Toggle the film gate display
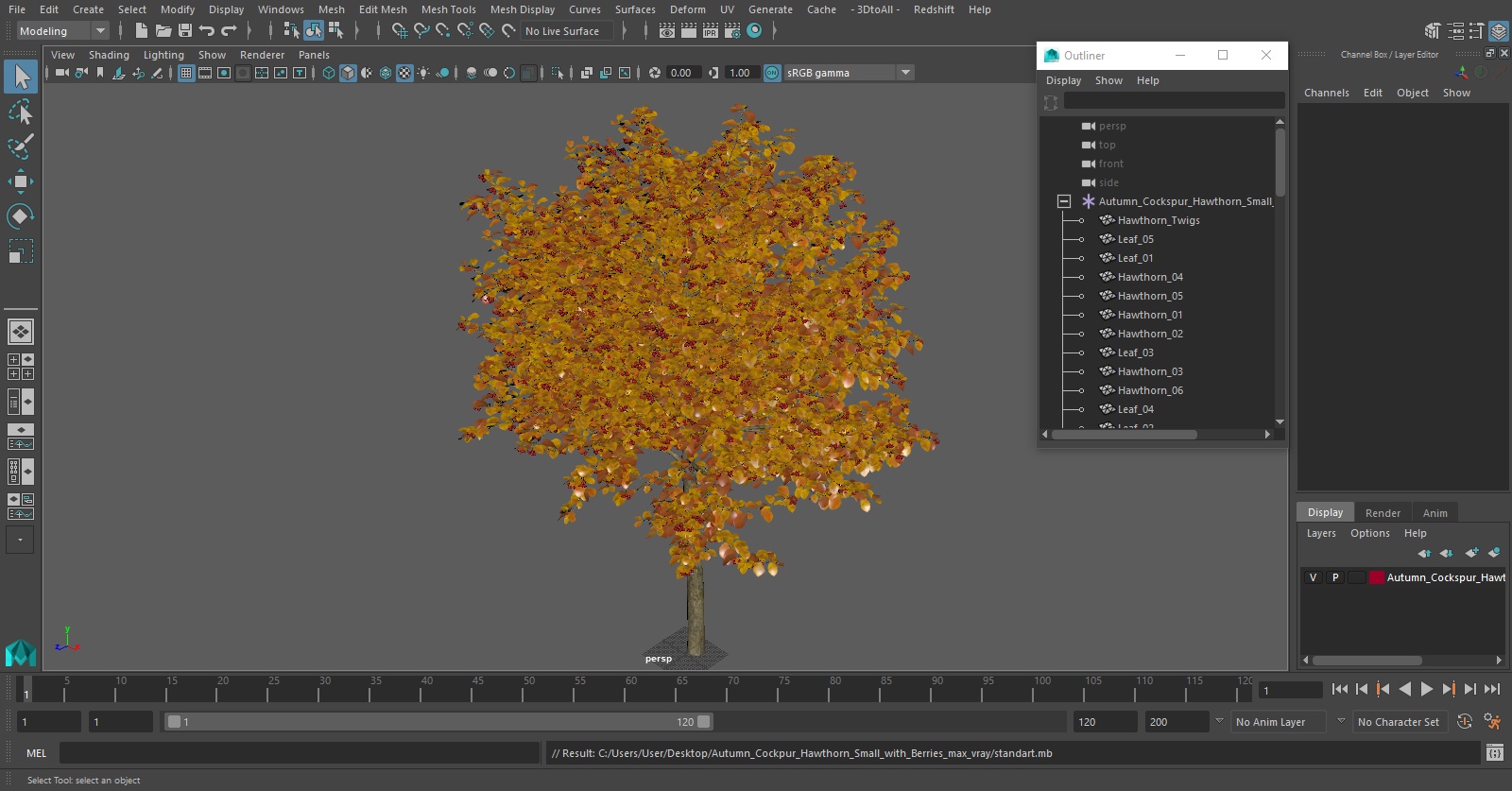This screenshot has height=791, width=1512. tap(205, 73)
